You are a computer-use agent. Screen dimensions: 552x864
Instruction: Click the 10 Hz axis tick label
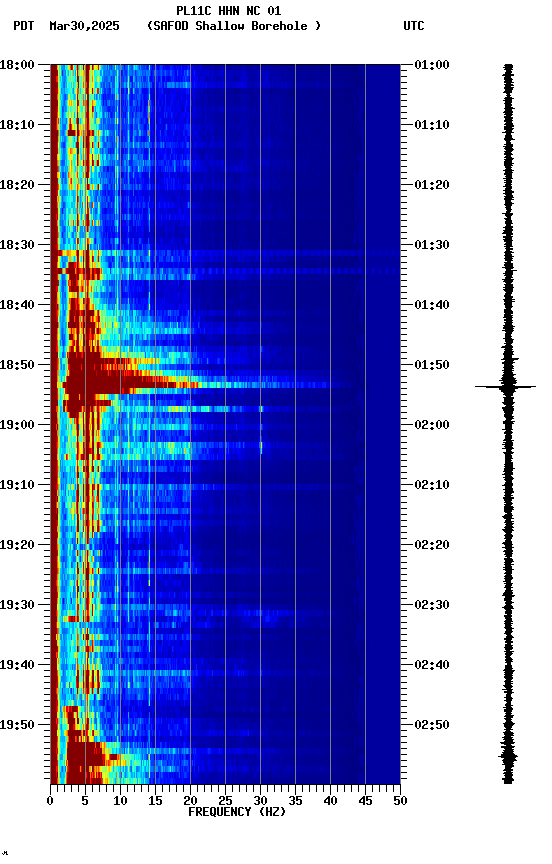point(120,802)
